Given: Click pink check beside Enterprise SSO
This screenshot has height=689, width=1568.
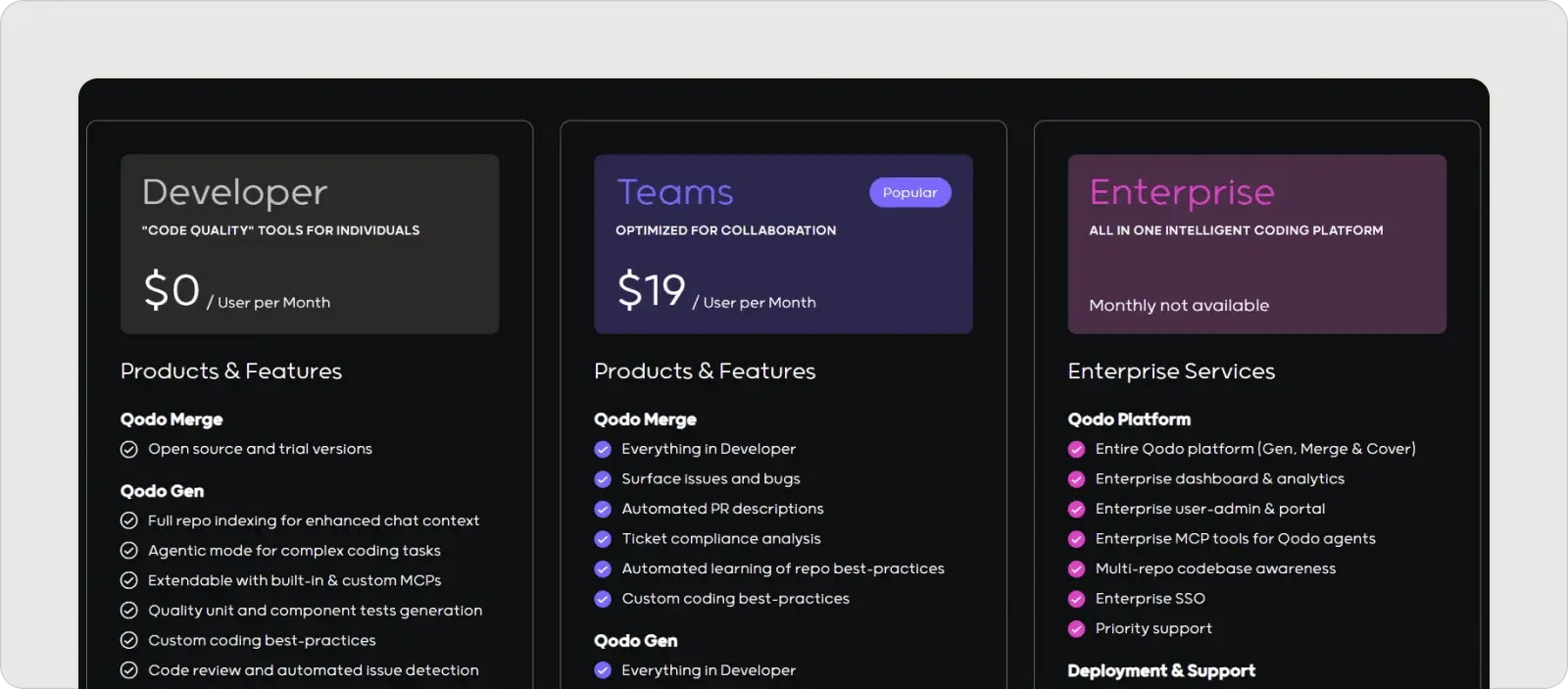Looking at the screenshot, I should [x=1076, y=599].
